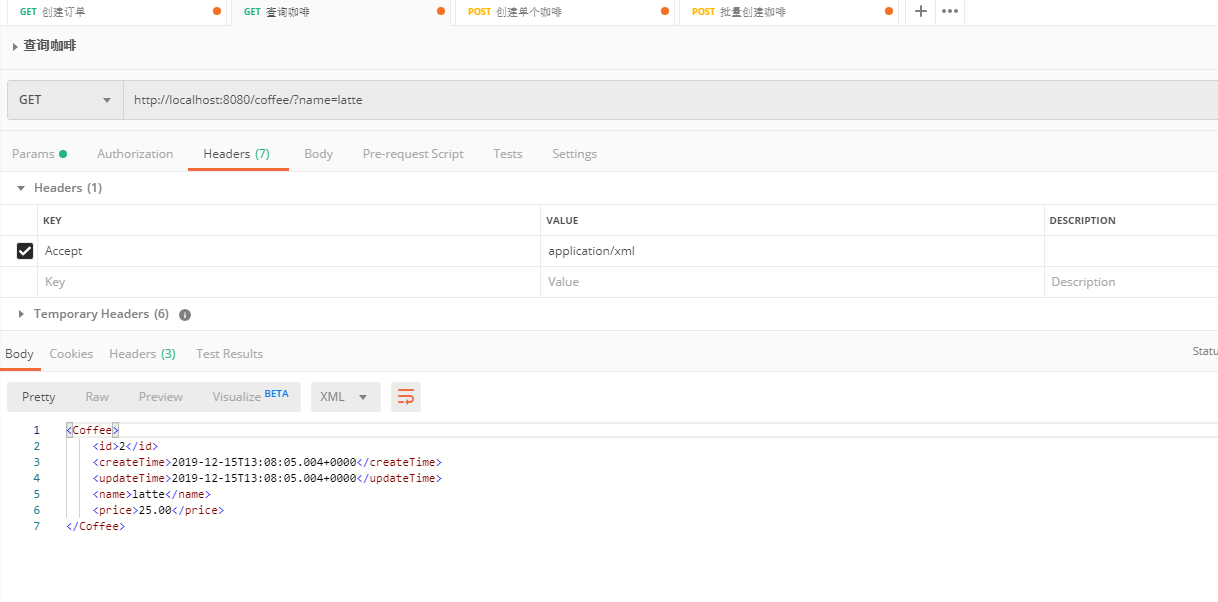Open the Tests tab
The image size is (1218, 602).
[508, 154]
